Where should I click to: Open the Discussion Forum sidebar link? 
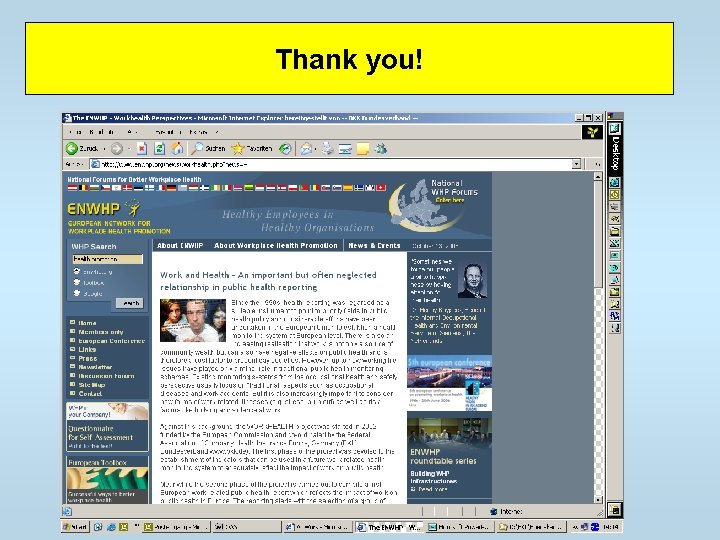click(x=106, y=376)
